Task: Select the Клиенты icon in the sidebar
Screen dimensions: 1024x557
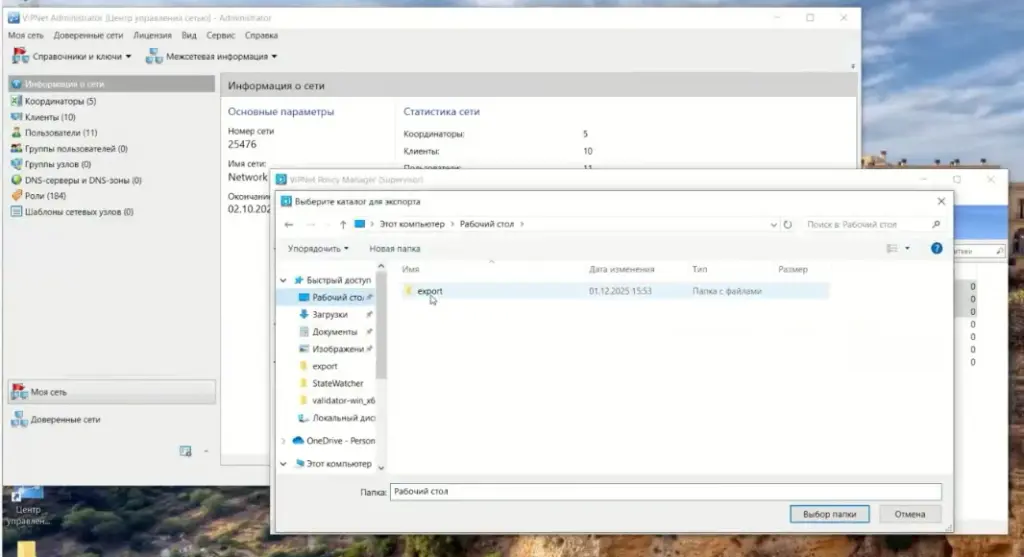Action: pos(16,117)
